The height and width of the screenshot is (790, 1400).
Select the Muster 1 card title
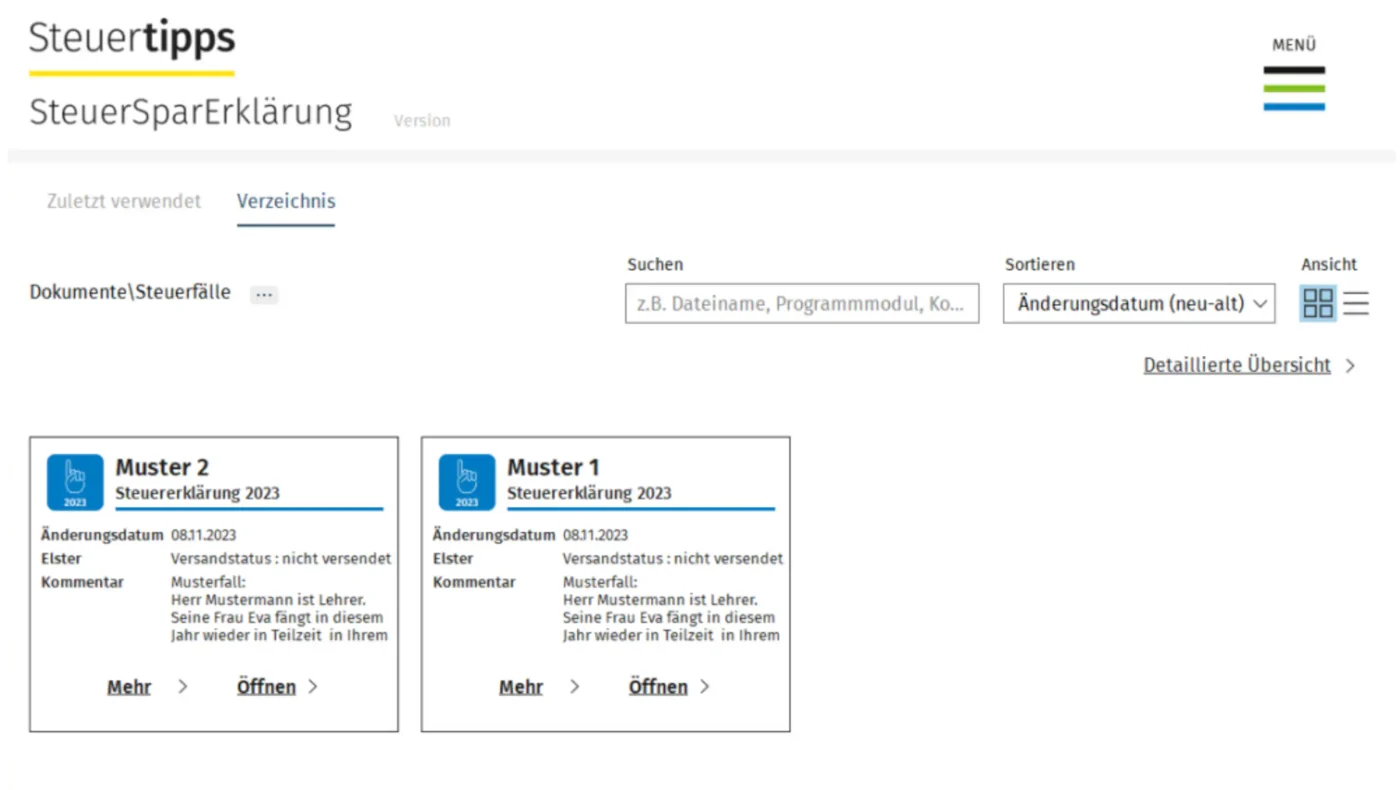point(553,467)
